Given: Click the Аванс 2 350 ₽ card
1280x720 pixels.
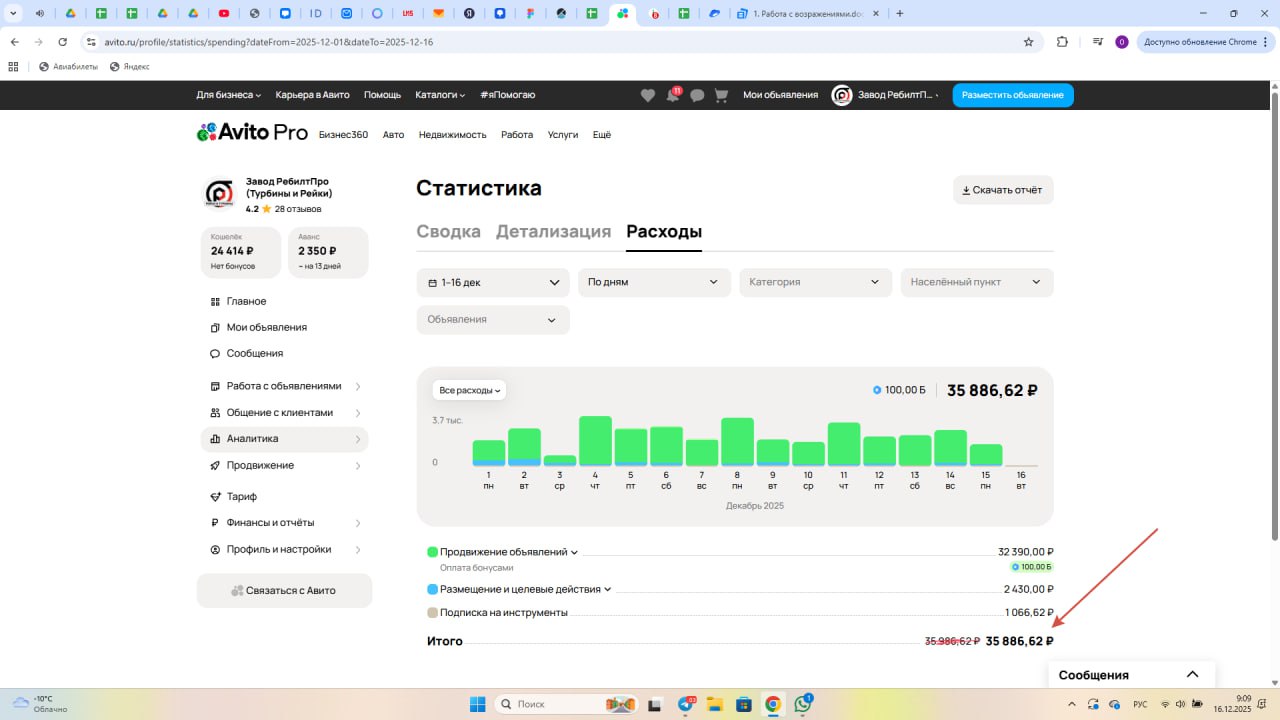Looking at the screenshot, I should point(328,253).
